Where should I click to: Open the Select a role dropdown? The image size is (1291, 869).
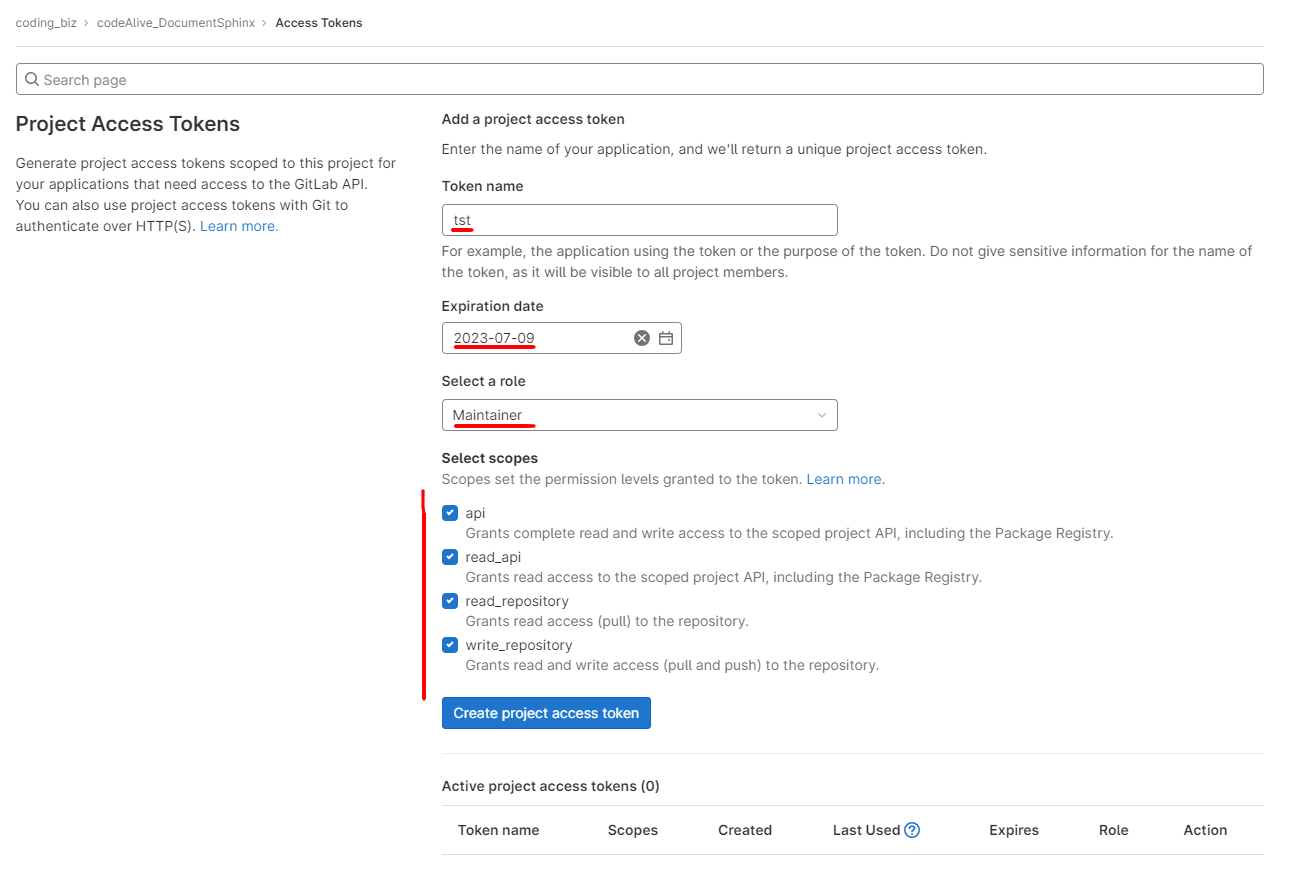(x=639, y=415)
